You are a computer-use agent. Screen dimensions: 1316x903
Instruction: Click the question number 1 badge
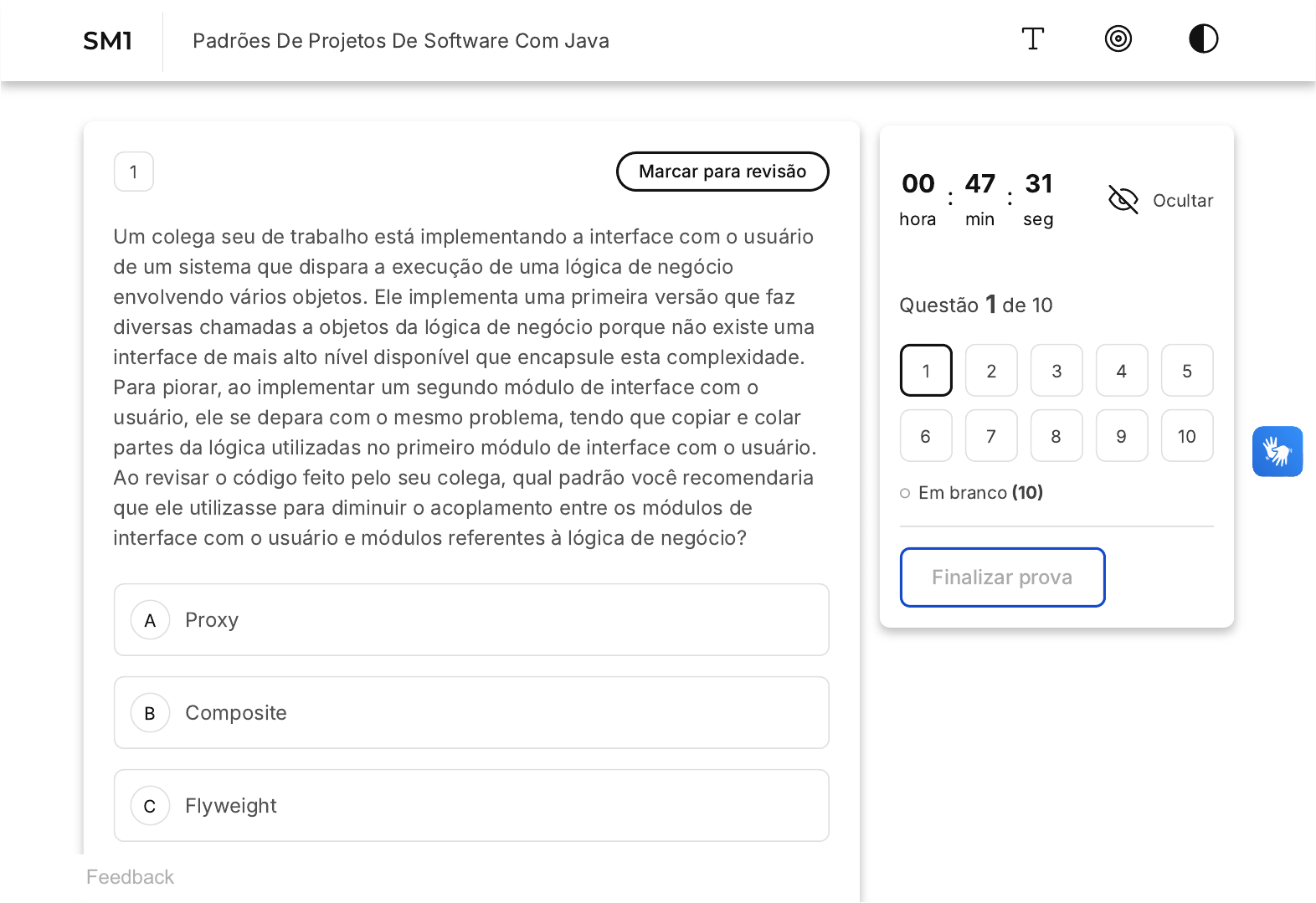pos(134,172)
